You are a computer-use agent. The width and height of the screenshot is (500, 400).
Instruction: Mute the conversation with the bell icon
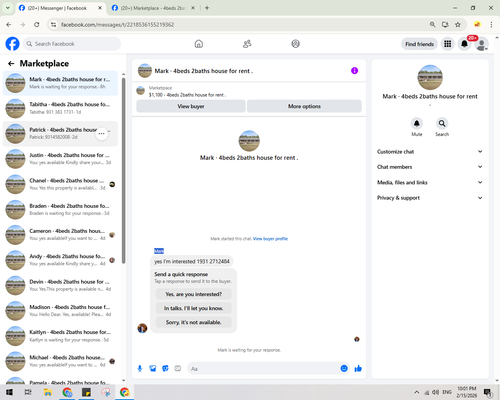click(x=417, y=123)
